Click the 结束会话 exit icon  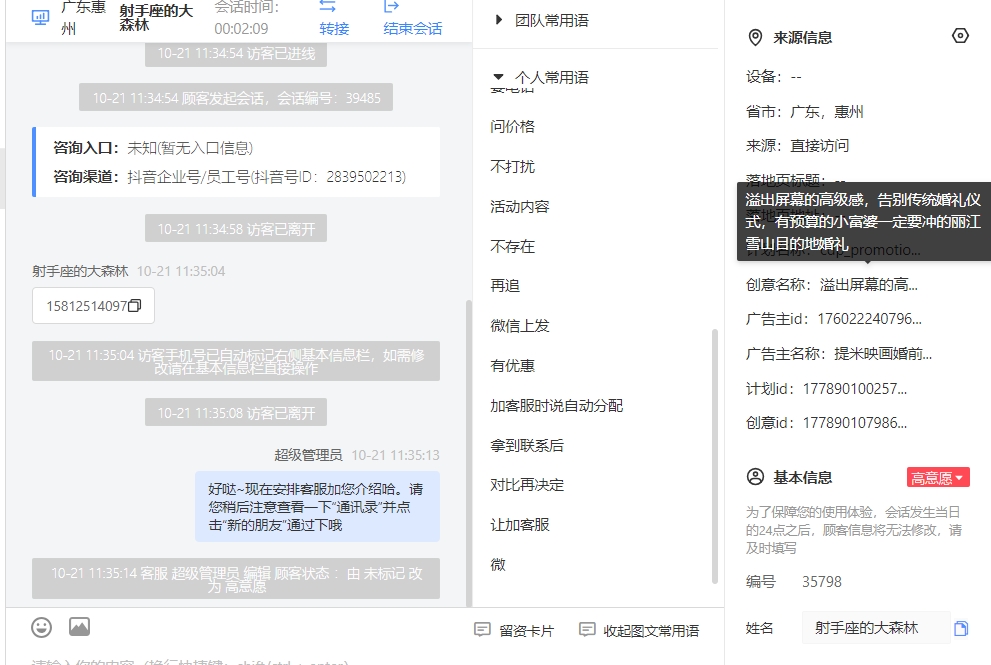[392, 6]
